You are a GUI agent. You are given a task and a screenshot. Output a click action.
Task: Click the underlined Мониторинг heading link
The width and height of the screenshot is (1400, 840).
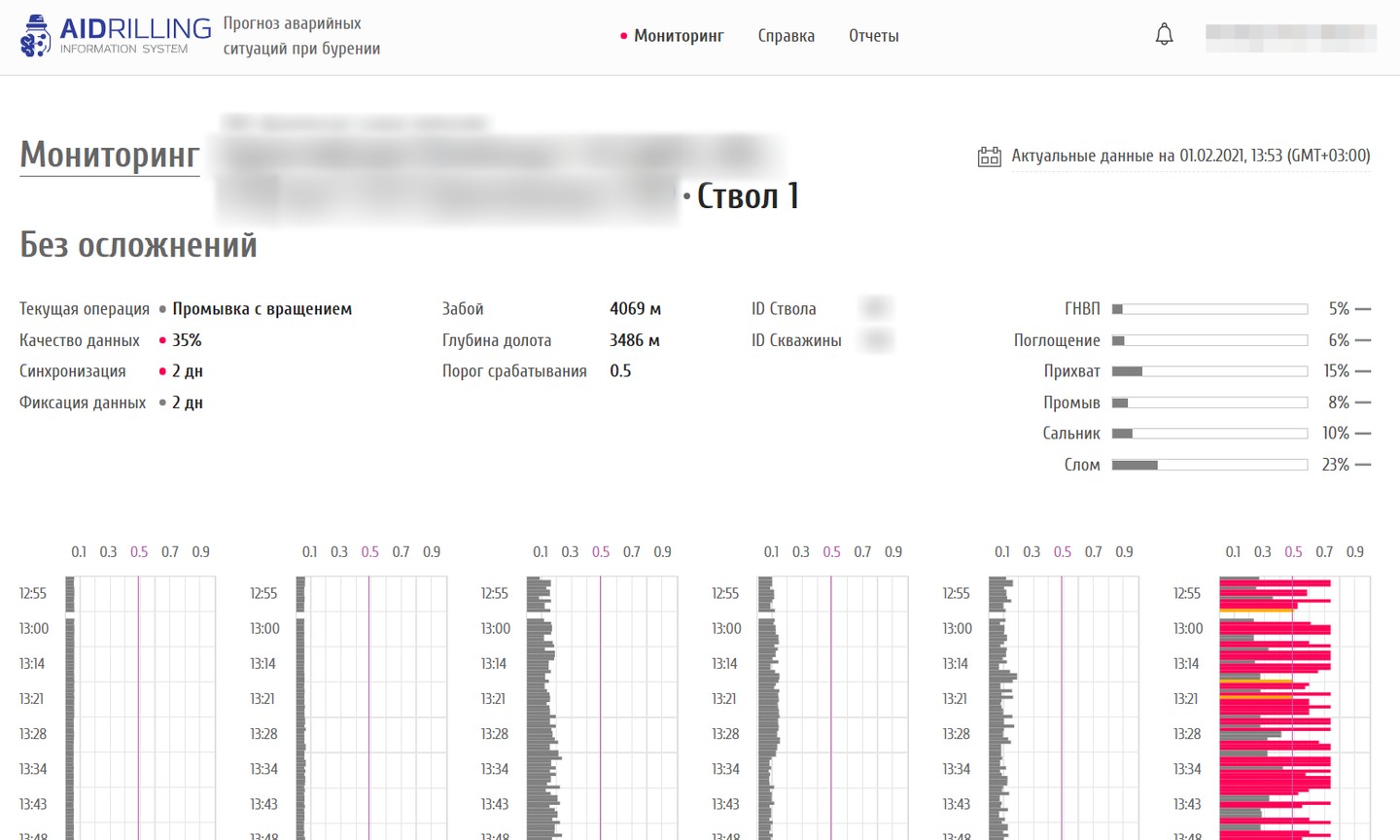(110, 156)
